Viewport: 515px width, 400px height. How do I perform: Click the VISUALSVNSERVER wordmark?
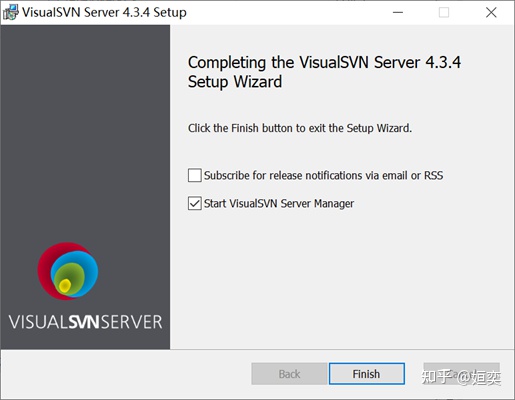pos(85,322)
